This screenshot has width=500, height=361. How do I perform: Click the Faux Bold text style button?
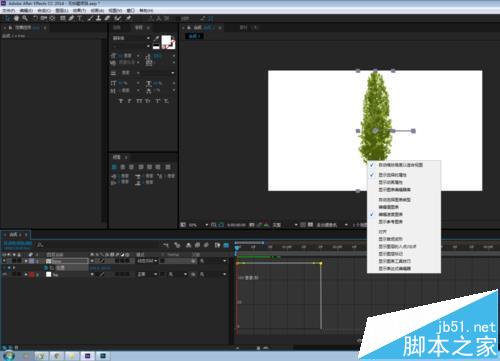pyautogui.click(x=121, y=101)
